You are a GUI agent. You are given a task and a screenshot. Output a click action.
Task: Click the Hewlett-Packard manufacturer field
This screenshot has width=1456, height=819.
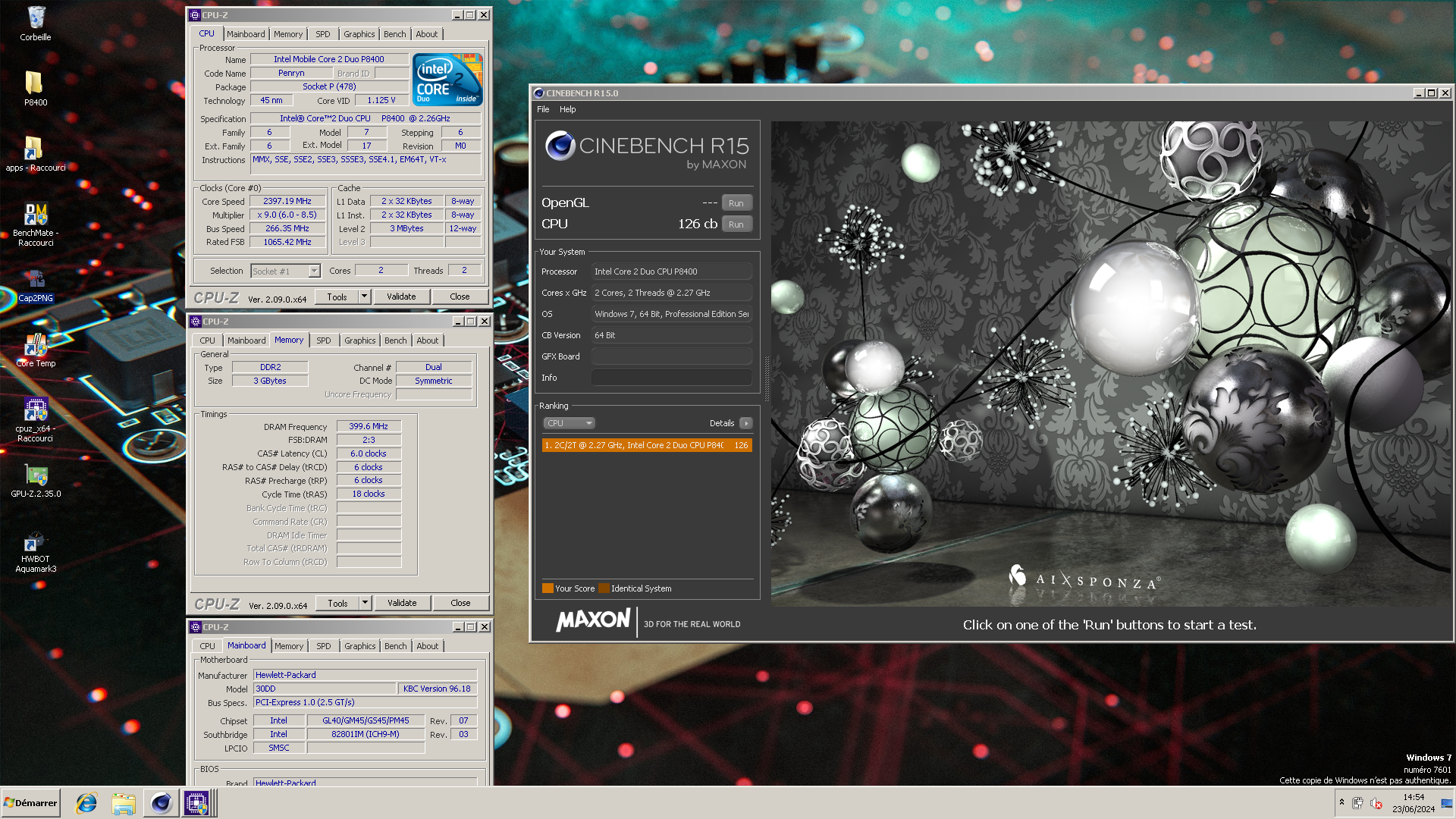(x=365, y=675)
